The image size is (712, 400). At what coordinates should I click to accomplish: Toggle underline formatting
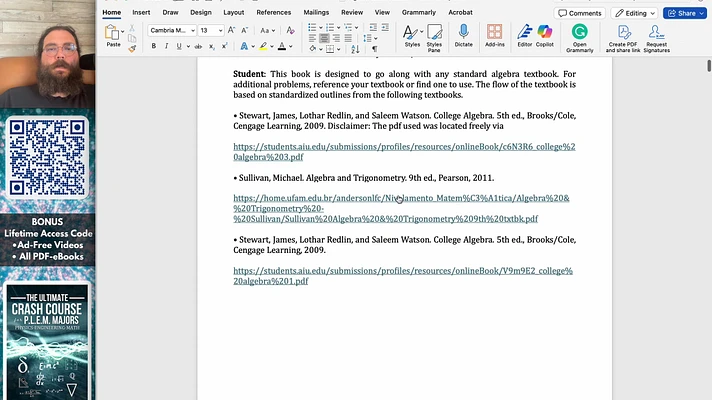click(x=179, y=46)
